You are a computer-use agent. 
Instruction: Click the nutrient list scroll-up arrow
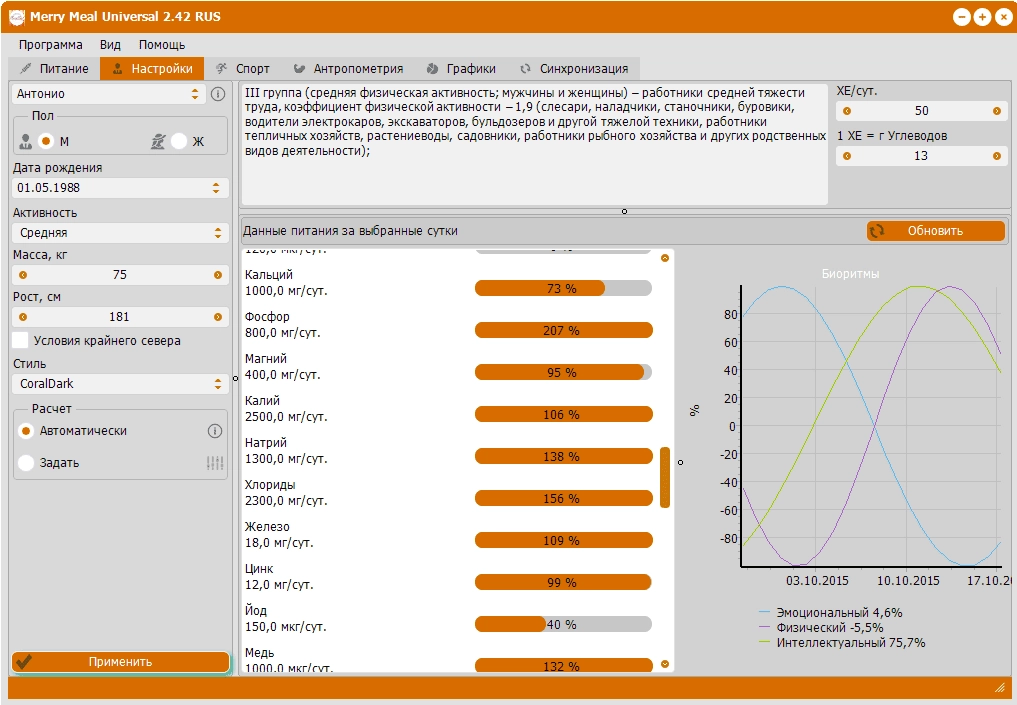coord(665,258)
